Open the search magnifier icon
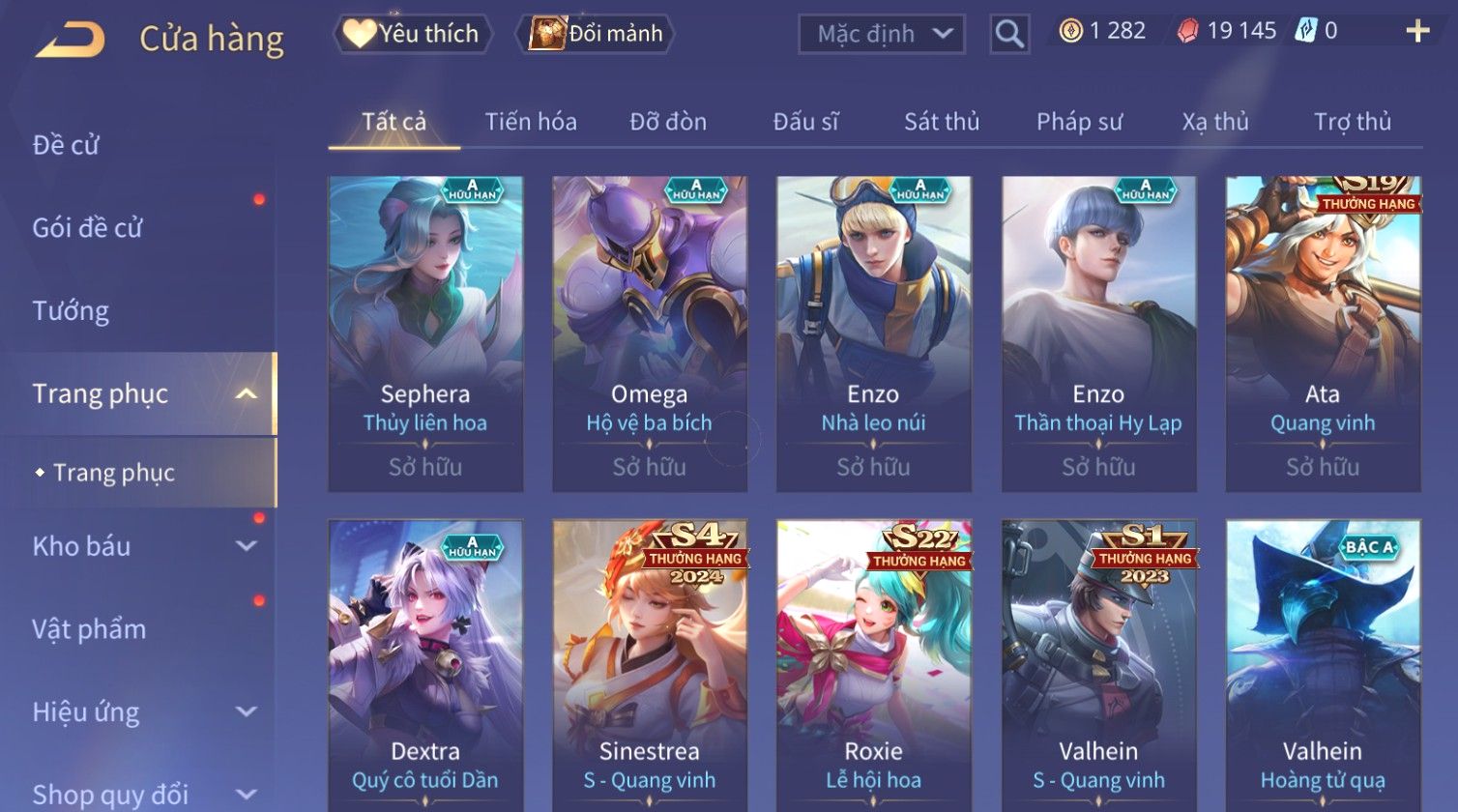Image resolution: width=1458 pixels, height=812 pixels. [1009, 35]
